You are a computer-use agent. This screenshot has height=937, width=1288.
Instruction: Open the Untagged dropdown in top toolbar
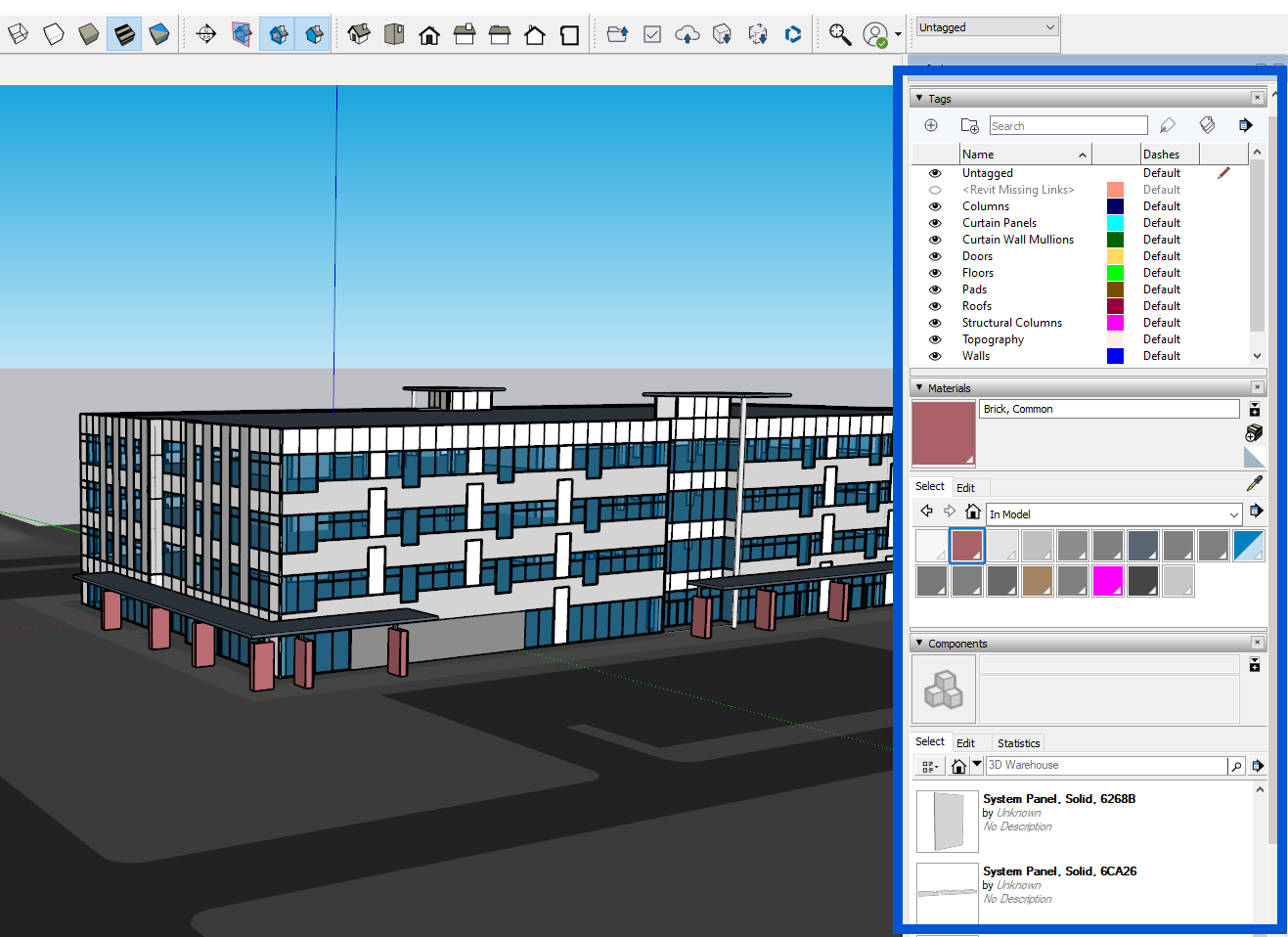(986, 26)
